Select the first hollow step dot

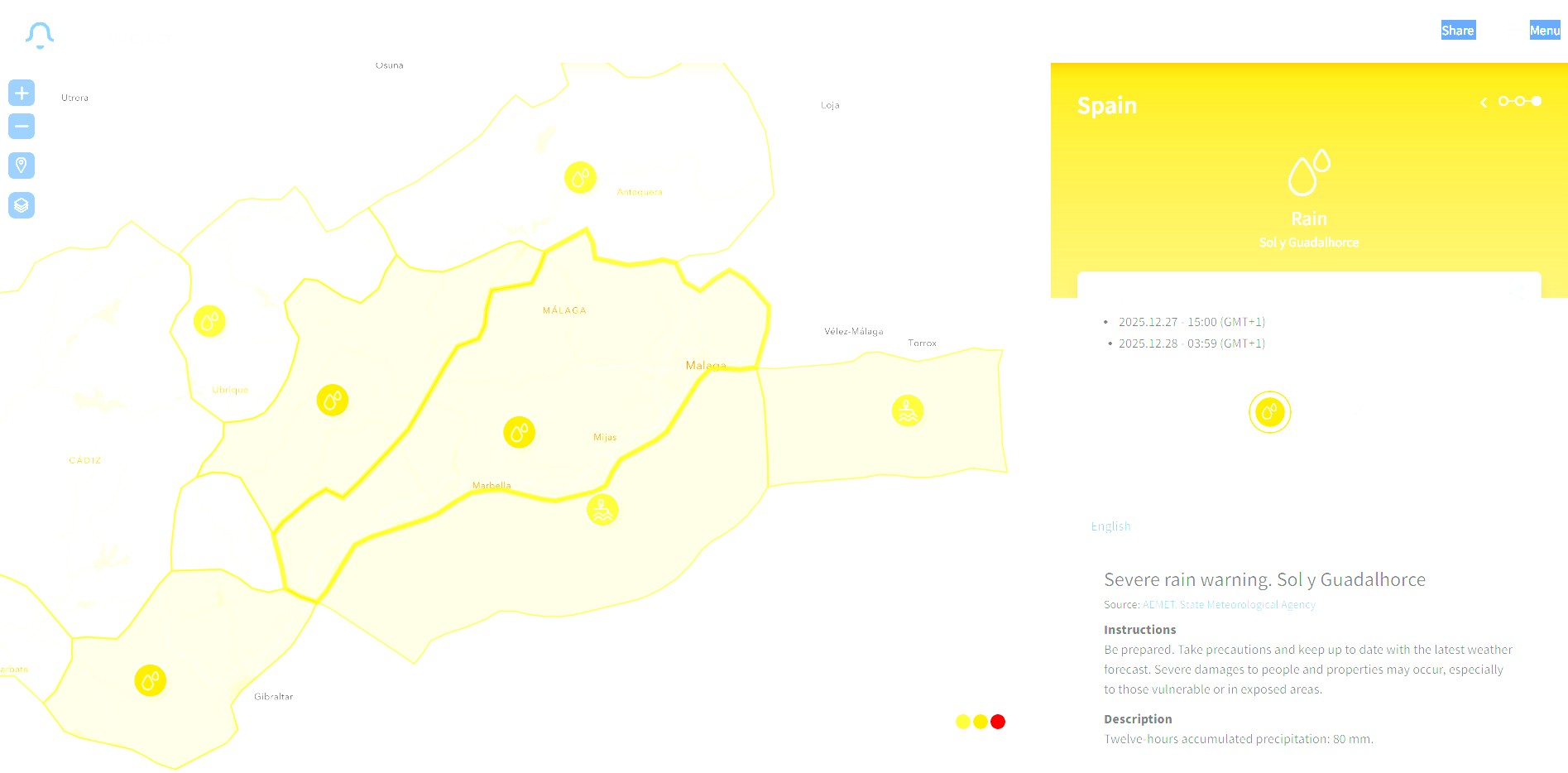click(1503, 101)
